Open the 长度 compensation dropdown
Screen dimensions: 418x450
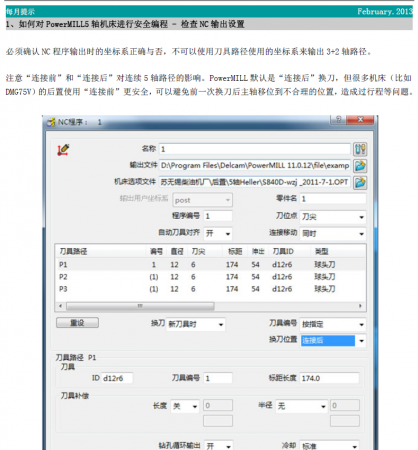click(x=185, y=406)
